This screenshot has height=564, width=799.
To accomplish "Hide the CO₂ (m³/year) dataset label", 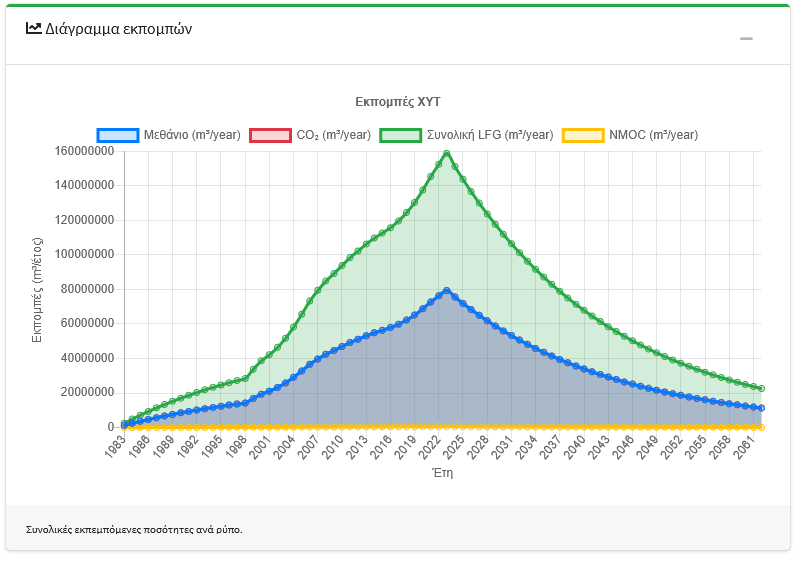I will pos(334,135).
